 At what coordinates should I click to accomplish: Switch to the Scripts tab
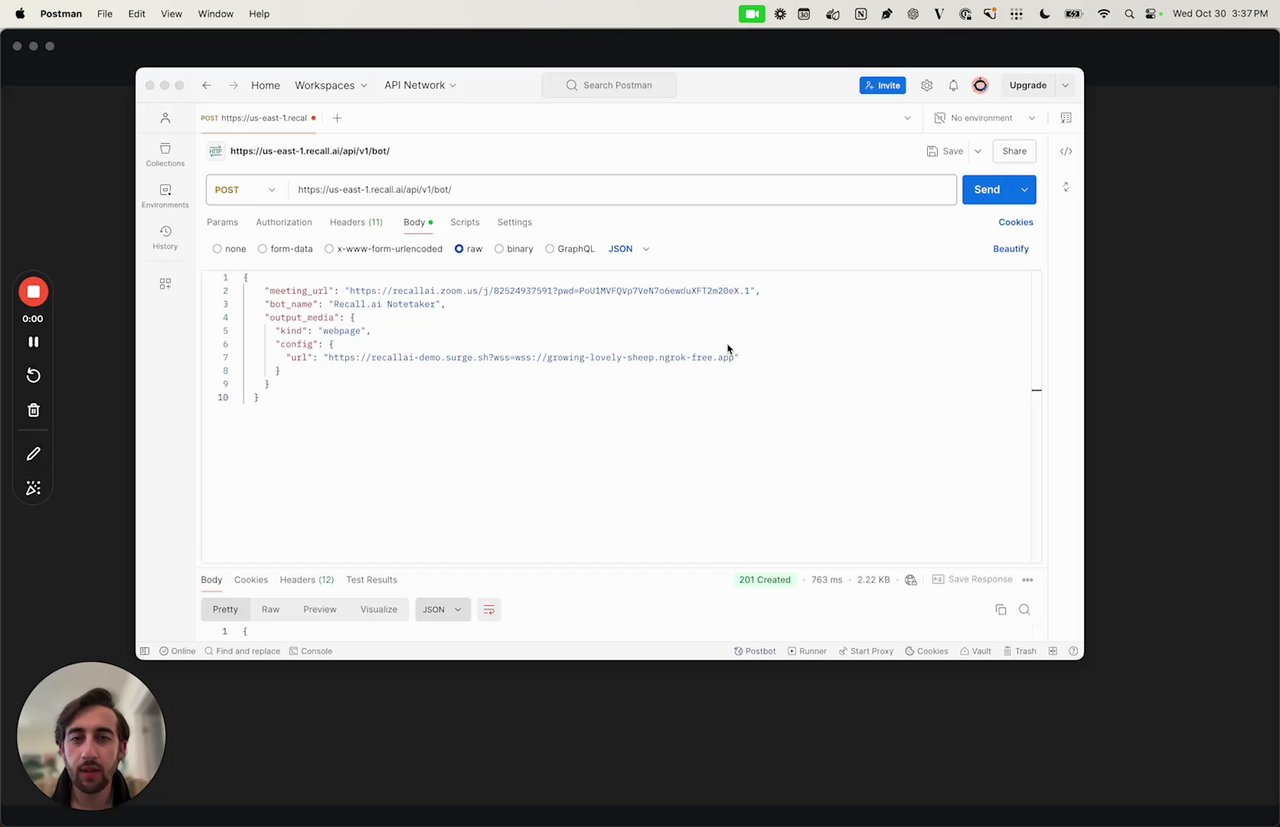pos(465,222)
